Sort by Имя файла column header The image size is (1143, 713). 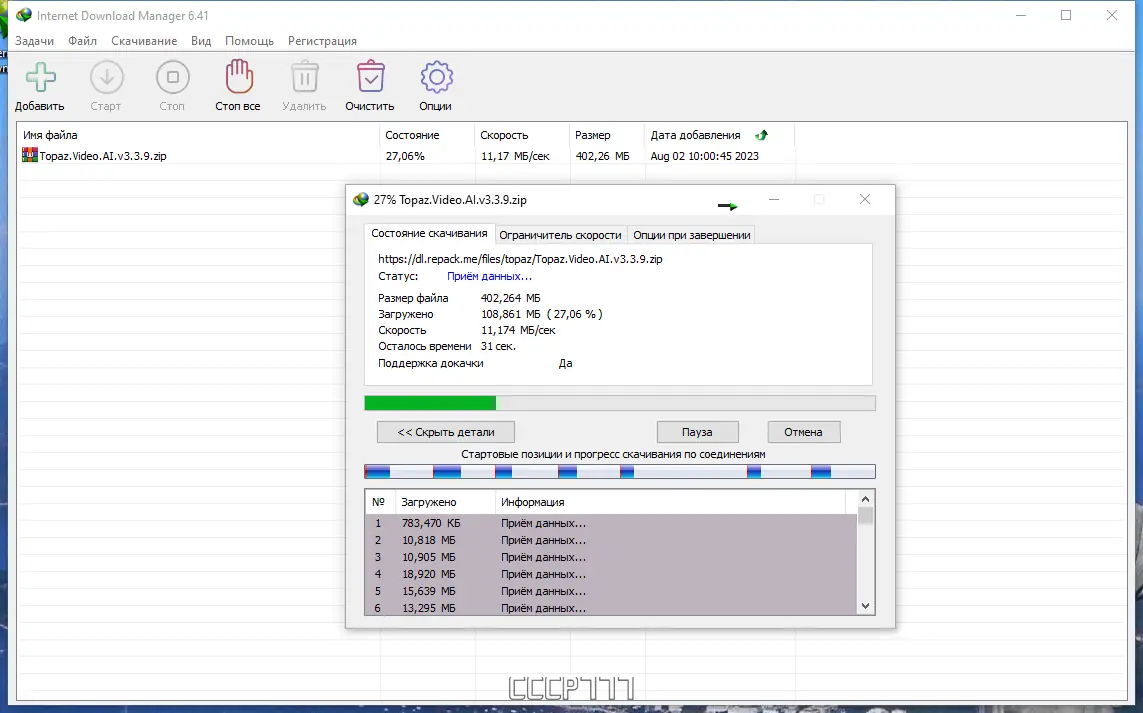(x=198, y=135)
